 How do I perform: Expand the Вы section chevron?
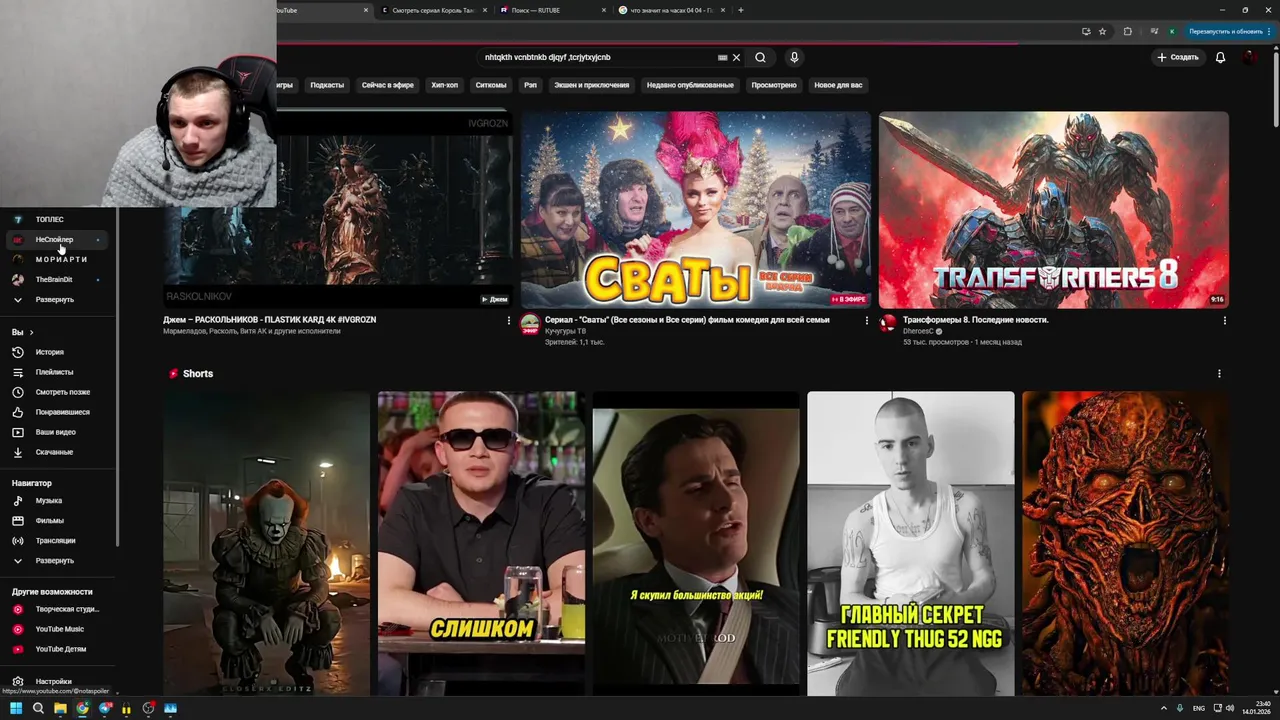click(31, 332)
